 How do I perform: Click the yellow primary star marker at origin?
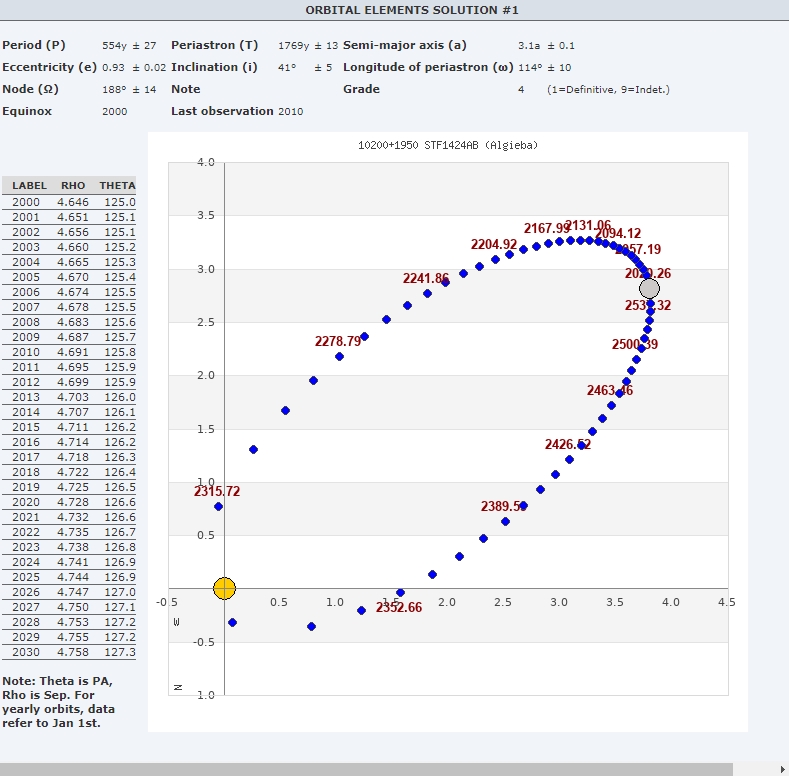coord(225,588)
